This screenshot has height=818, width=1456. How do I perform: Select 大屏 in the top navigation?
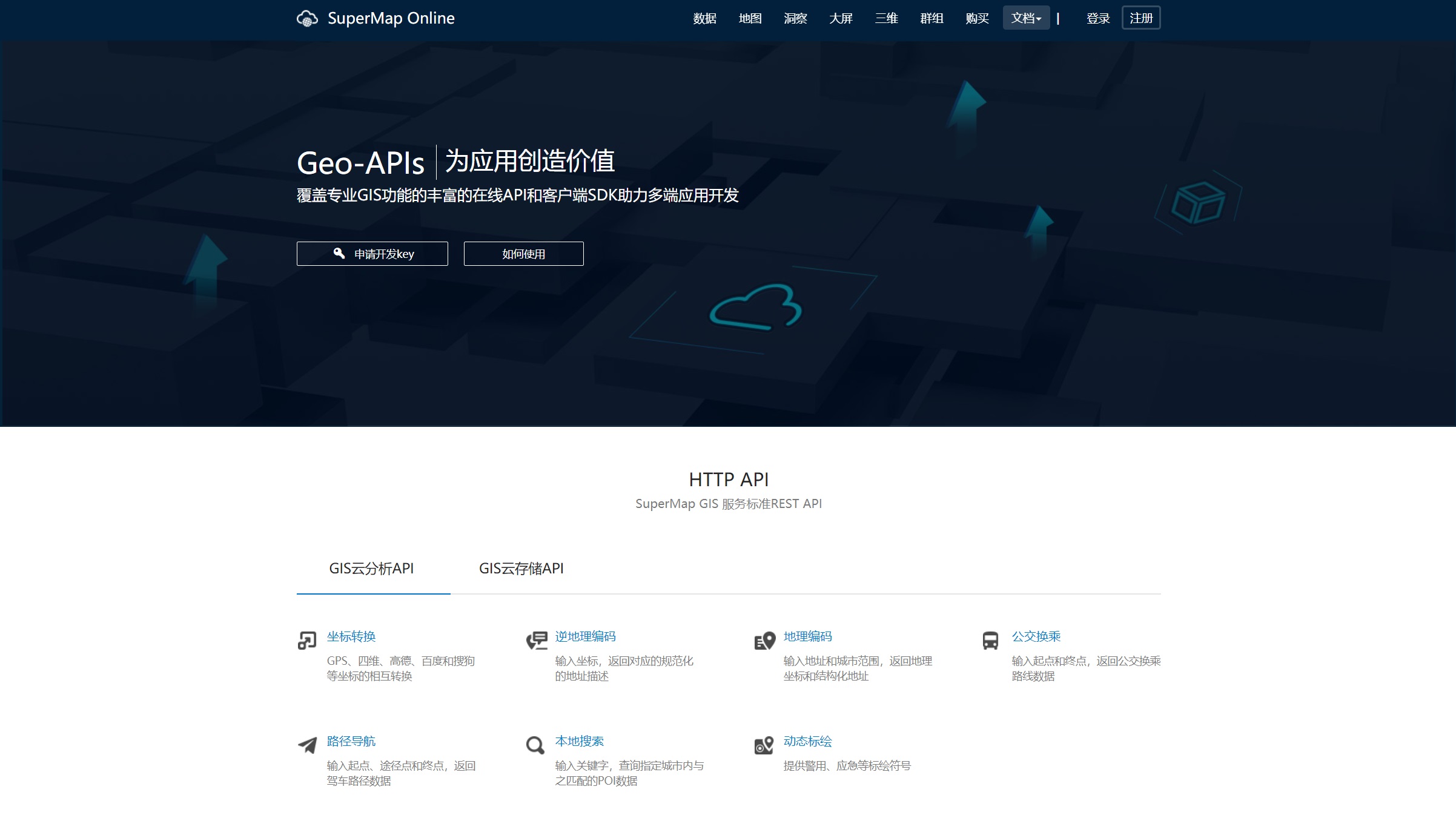[841, 19]
